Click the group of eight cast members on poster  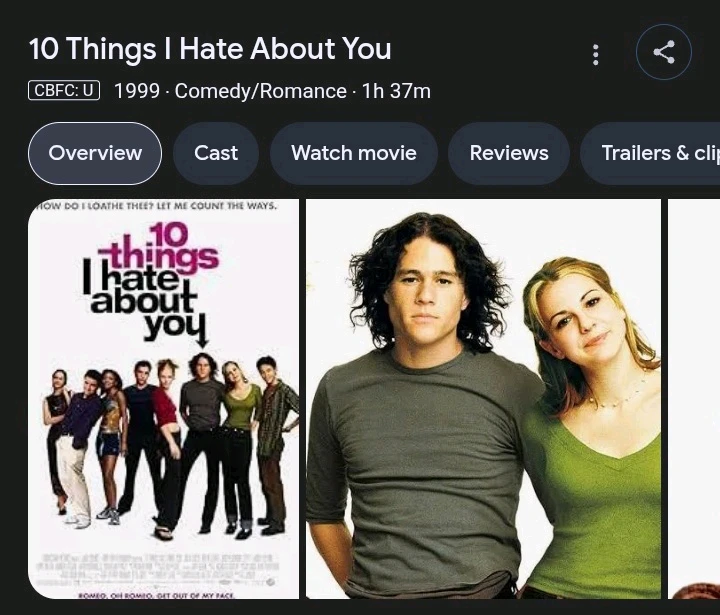tap(170, 446)
